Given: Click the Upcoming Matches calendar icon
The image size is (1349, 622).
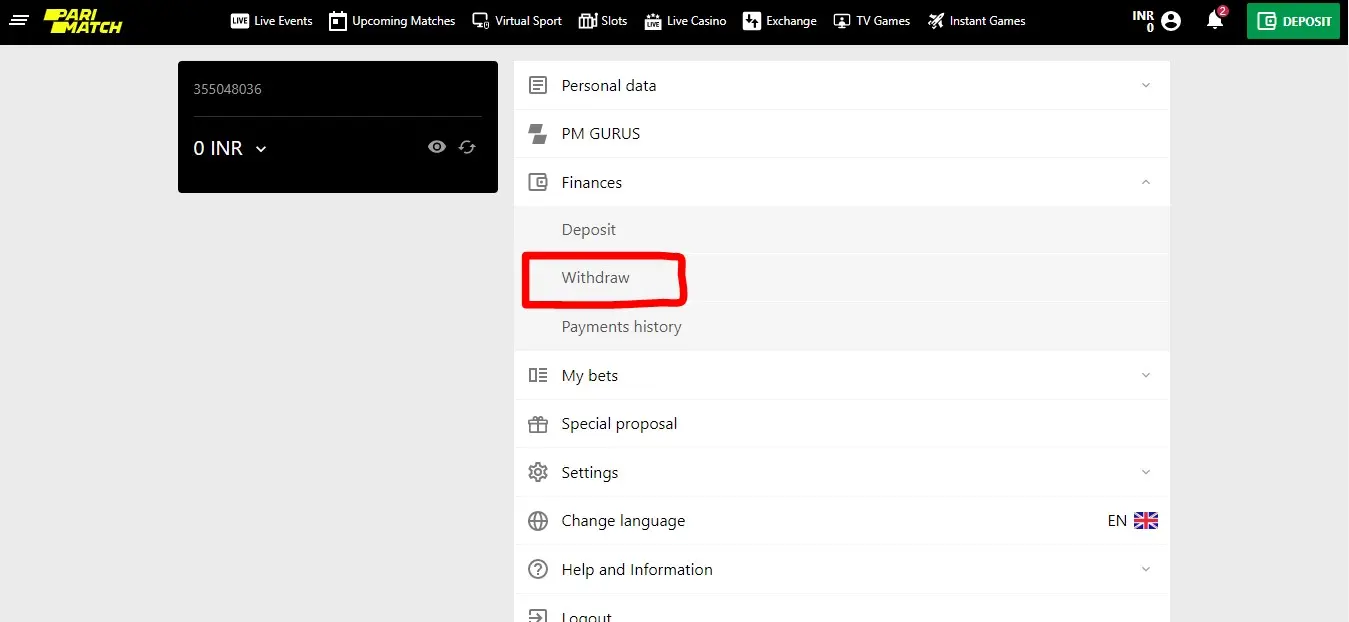Looking at the screenshot, I should [338, 21].
